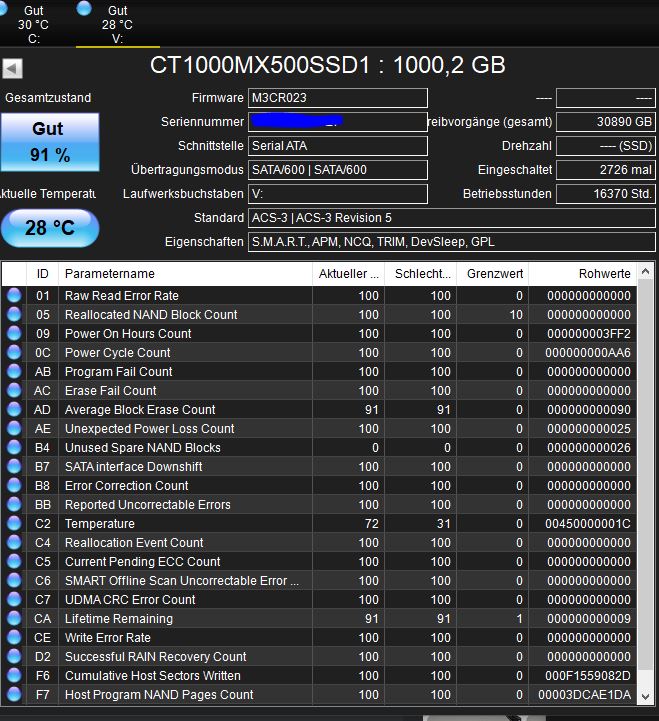The image size is (659, 721).
Task: Select the Lifetime Remaining text
Action: (119, 618)
